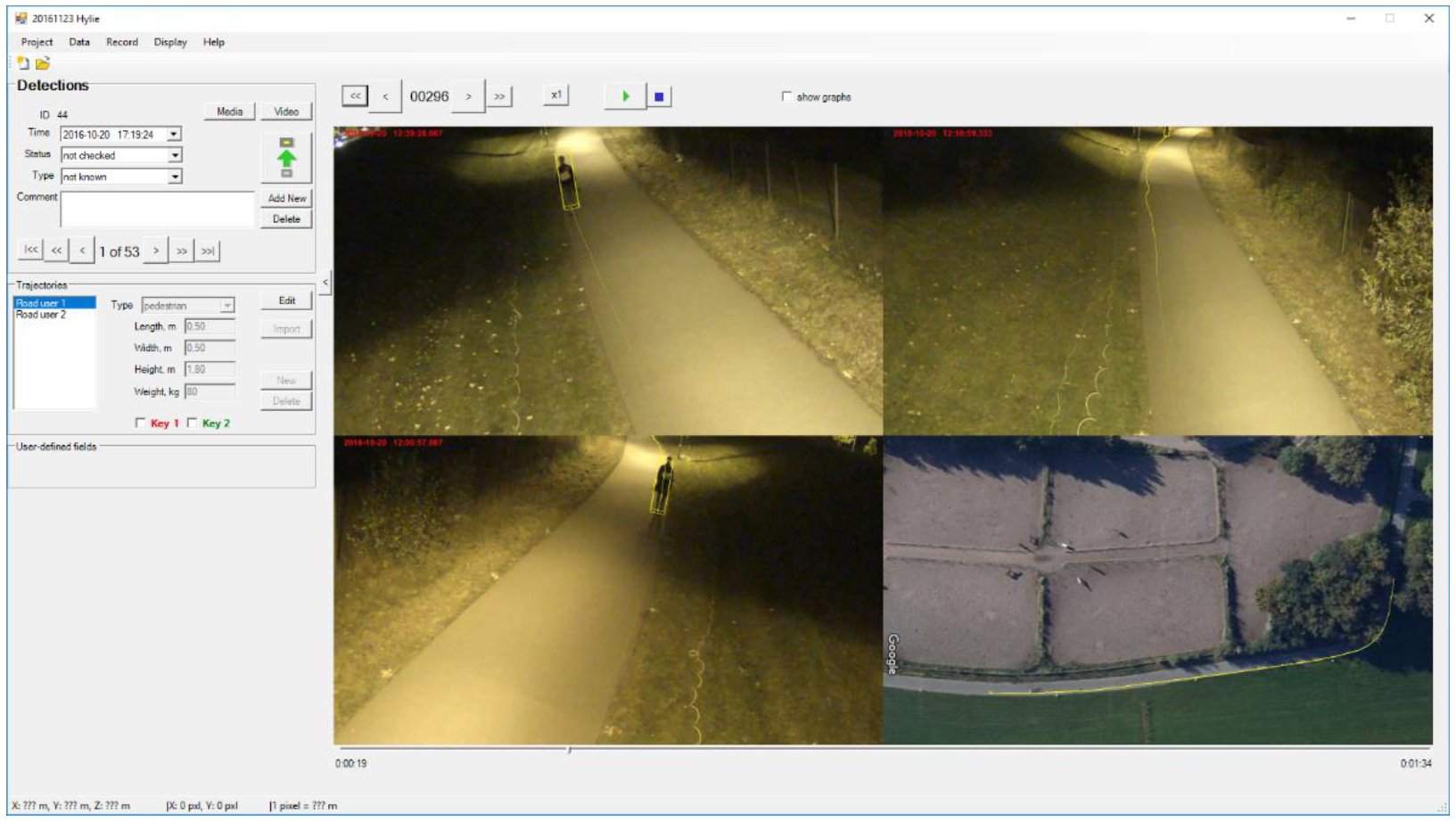Go to previous detection record
This screenshot has width=1456, height=822.
tap(82, 251)
